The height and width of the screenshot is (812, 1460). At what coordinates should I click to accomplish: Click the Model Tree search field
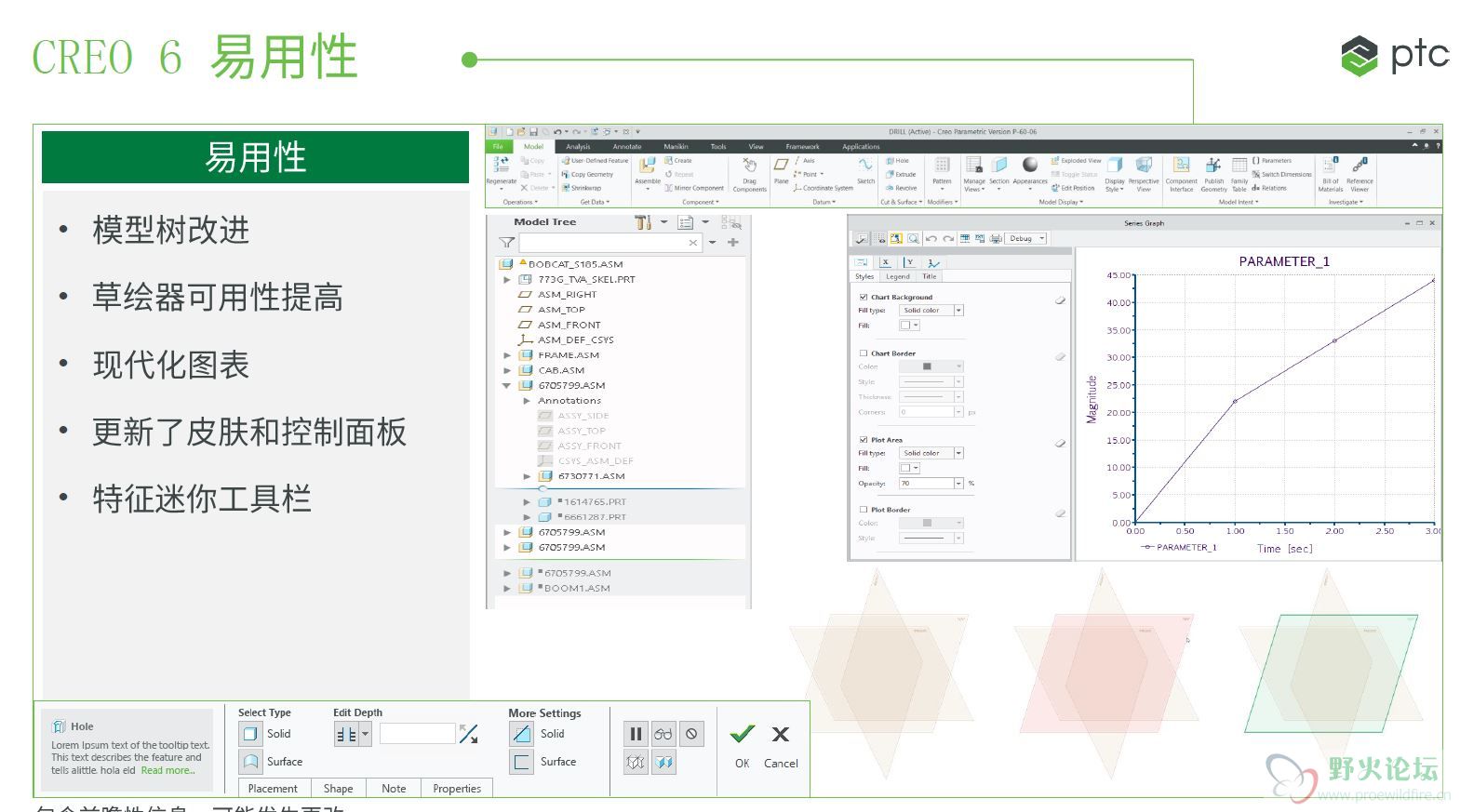tap(609, 243)
